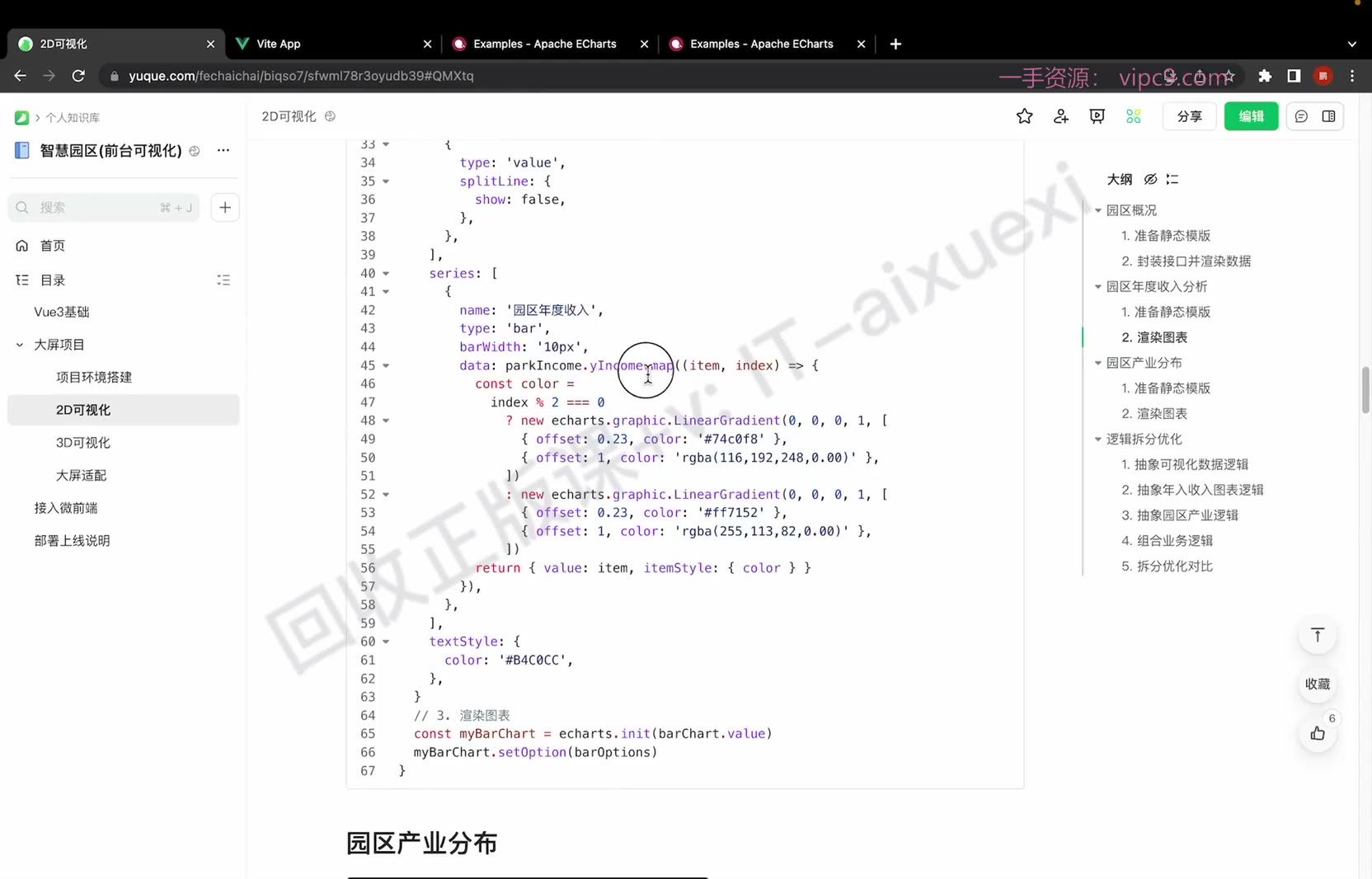This screenshot has width=1372, height=879.
Task: Hide the outline with eye icon
Action: pos(1150,179)
